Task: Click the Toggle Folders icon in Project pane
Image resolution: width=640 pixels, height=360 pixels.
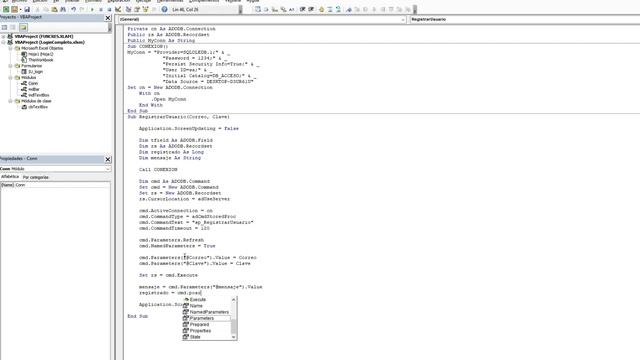Action: (x=23, y=27)
